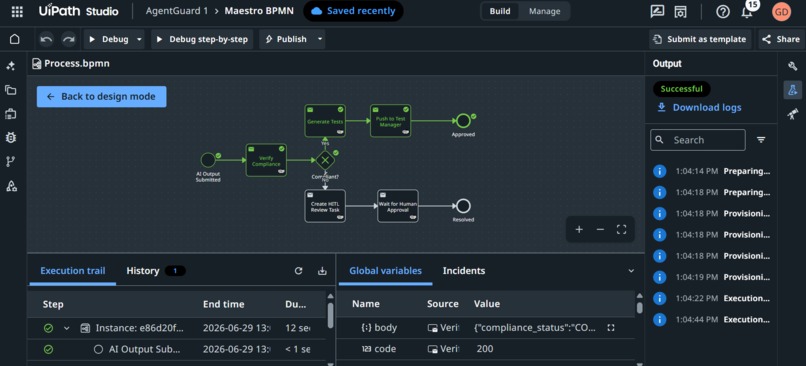Open the debug bug icon in left sidebar

pyautogui.click(x=10, y=137)
